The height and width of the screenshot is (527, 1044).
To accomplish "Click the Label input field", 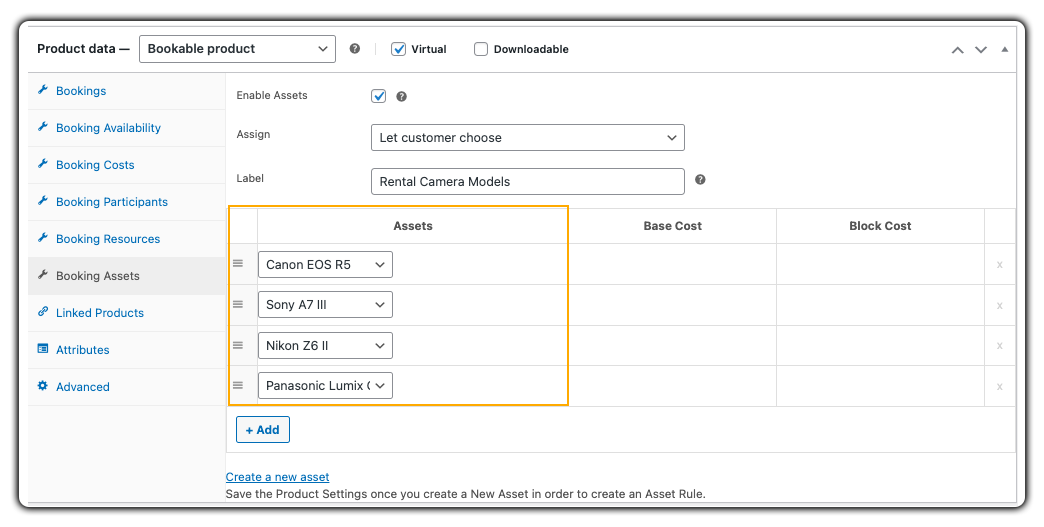I will (x=527, y=182).
